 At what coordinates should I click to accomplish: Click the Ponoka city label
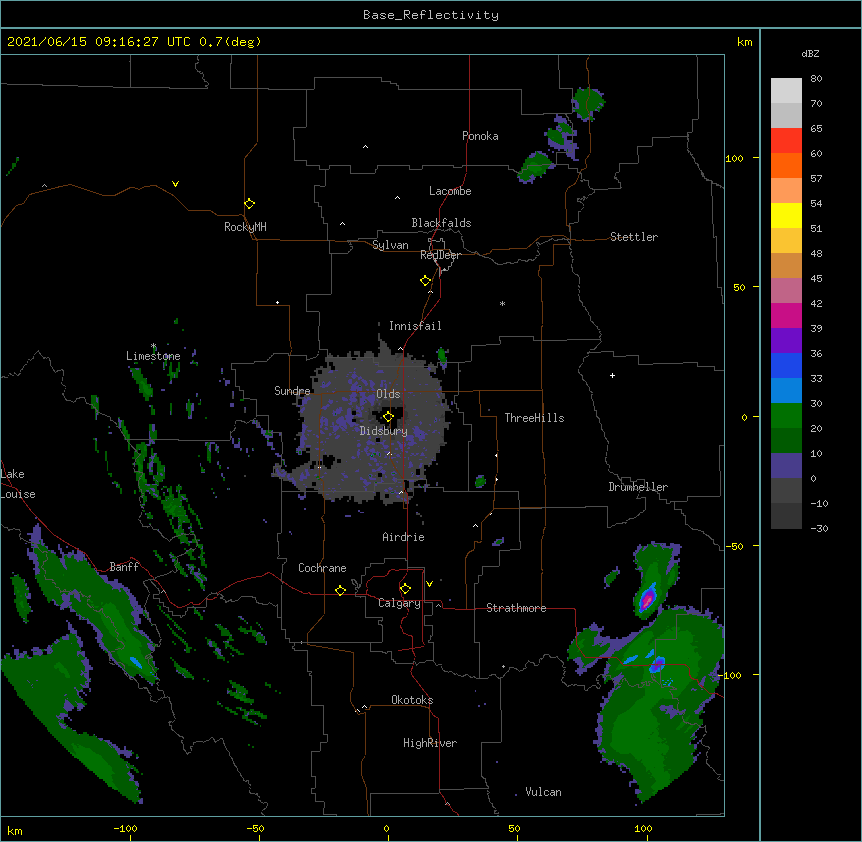point(480,136)
